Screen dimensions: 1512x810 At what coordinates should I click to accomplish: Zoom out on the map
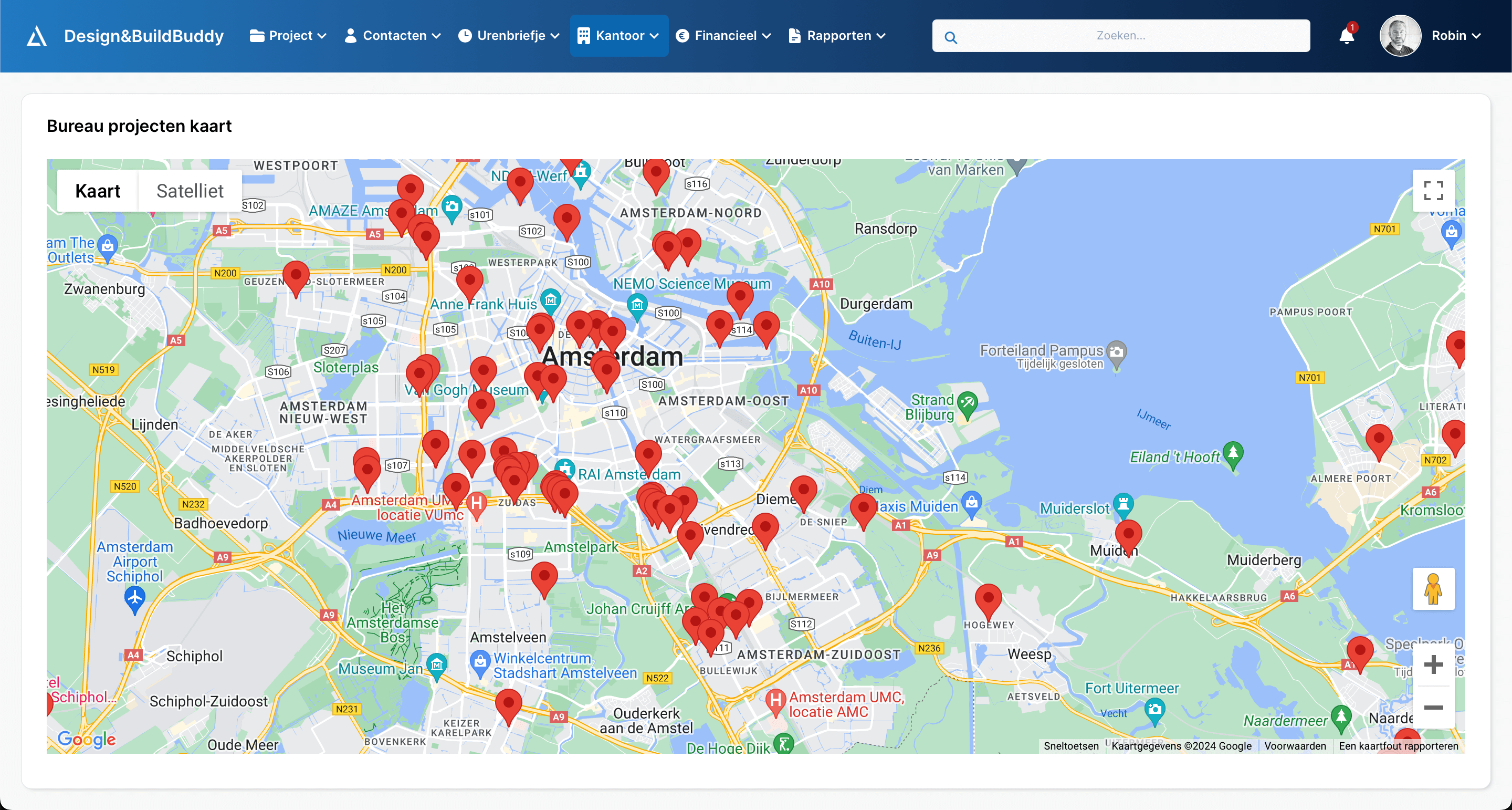tap(1433, 707)
